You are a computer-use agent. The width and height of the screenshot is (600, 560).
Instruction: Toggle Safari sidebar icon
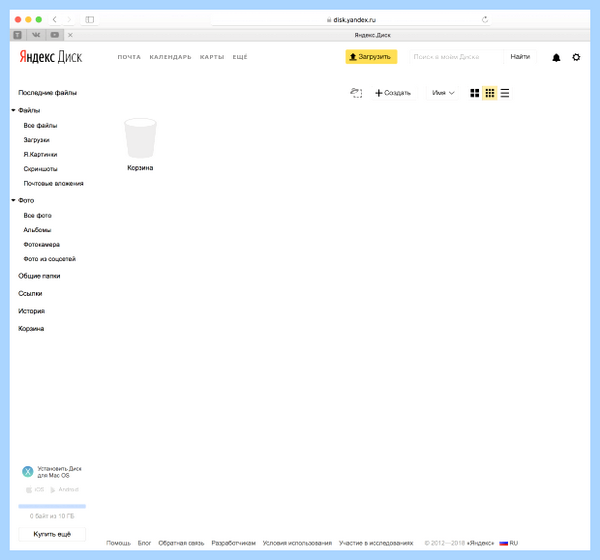tap(90, 20)
